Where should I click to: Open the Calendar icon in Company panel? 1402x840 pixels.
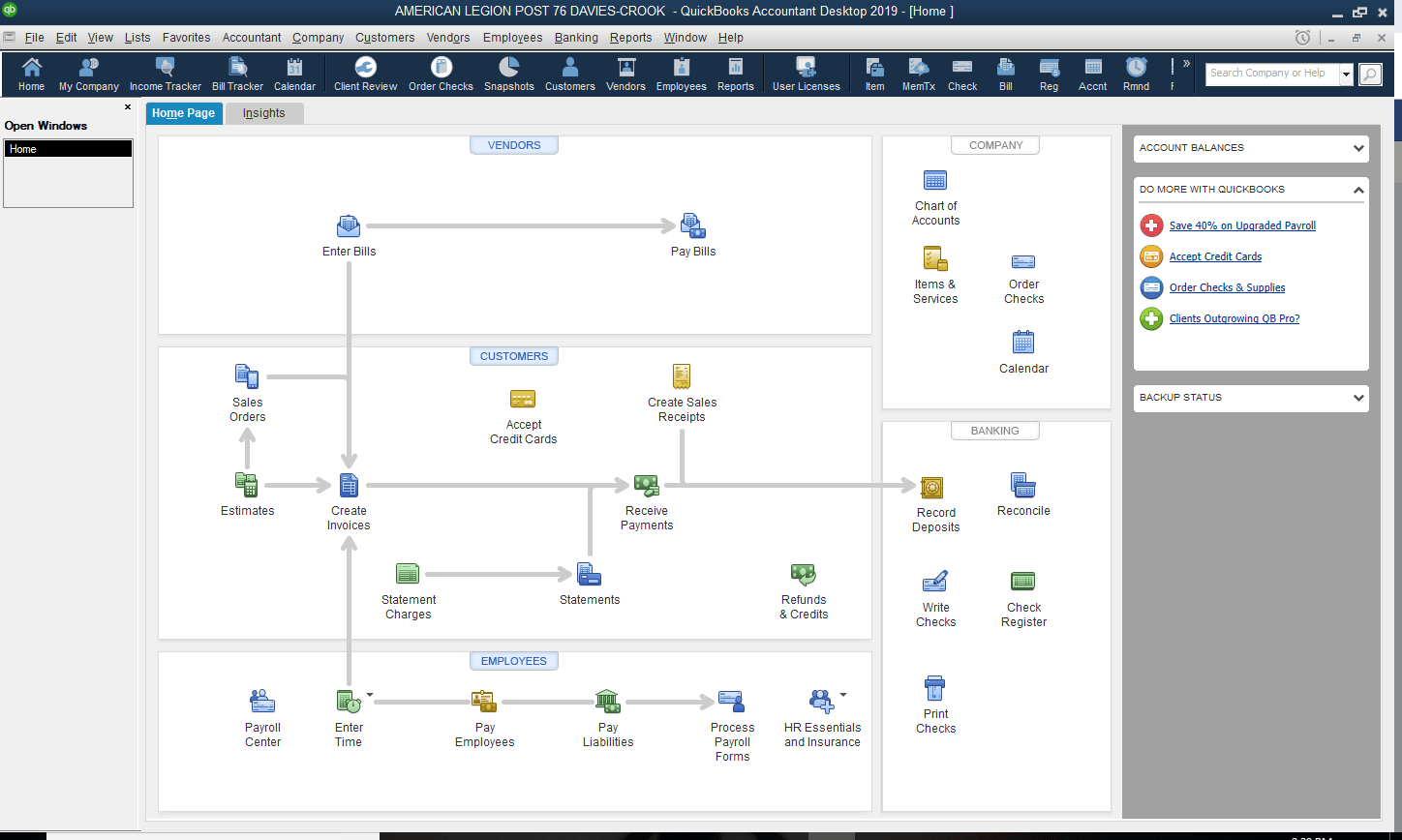click(x=1023, y=343)
